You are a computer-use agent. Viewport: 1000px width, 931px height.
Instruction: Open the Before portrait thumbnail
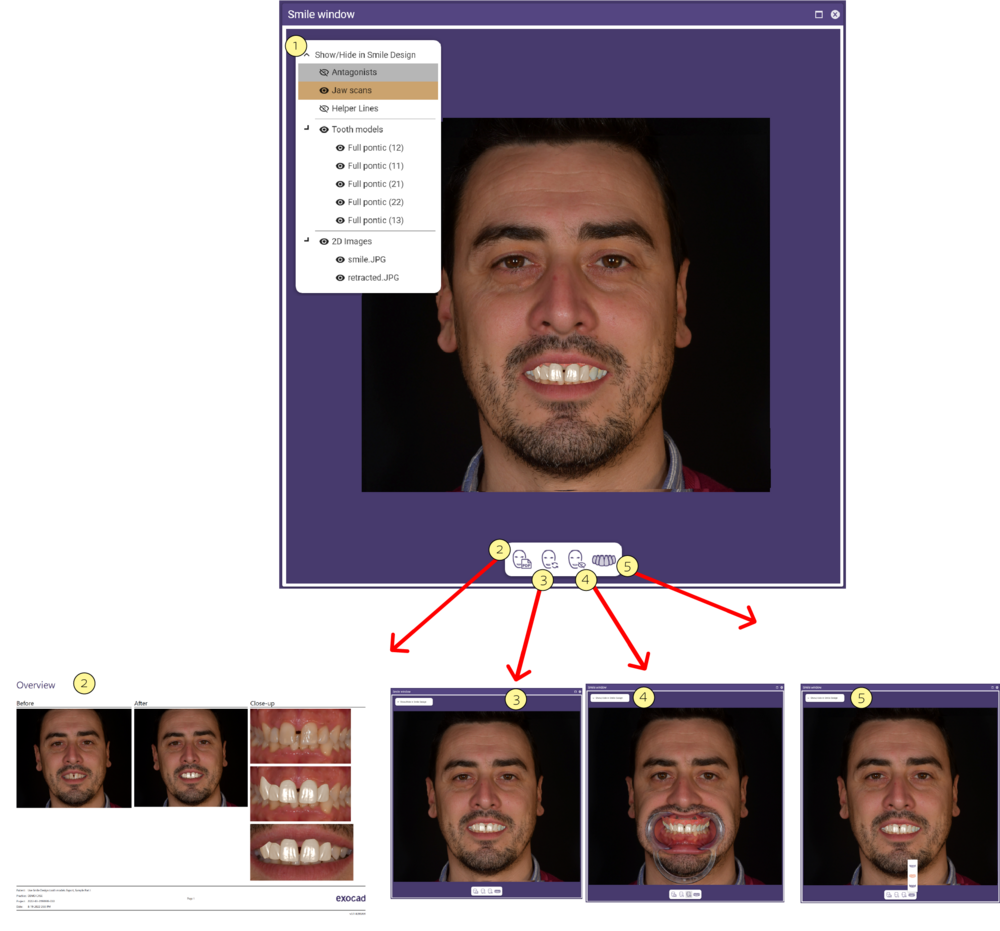[x=74, y=758]
